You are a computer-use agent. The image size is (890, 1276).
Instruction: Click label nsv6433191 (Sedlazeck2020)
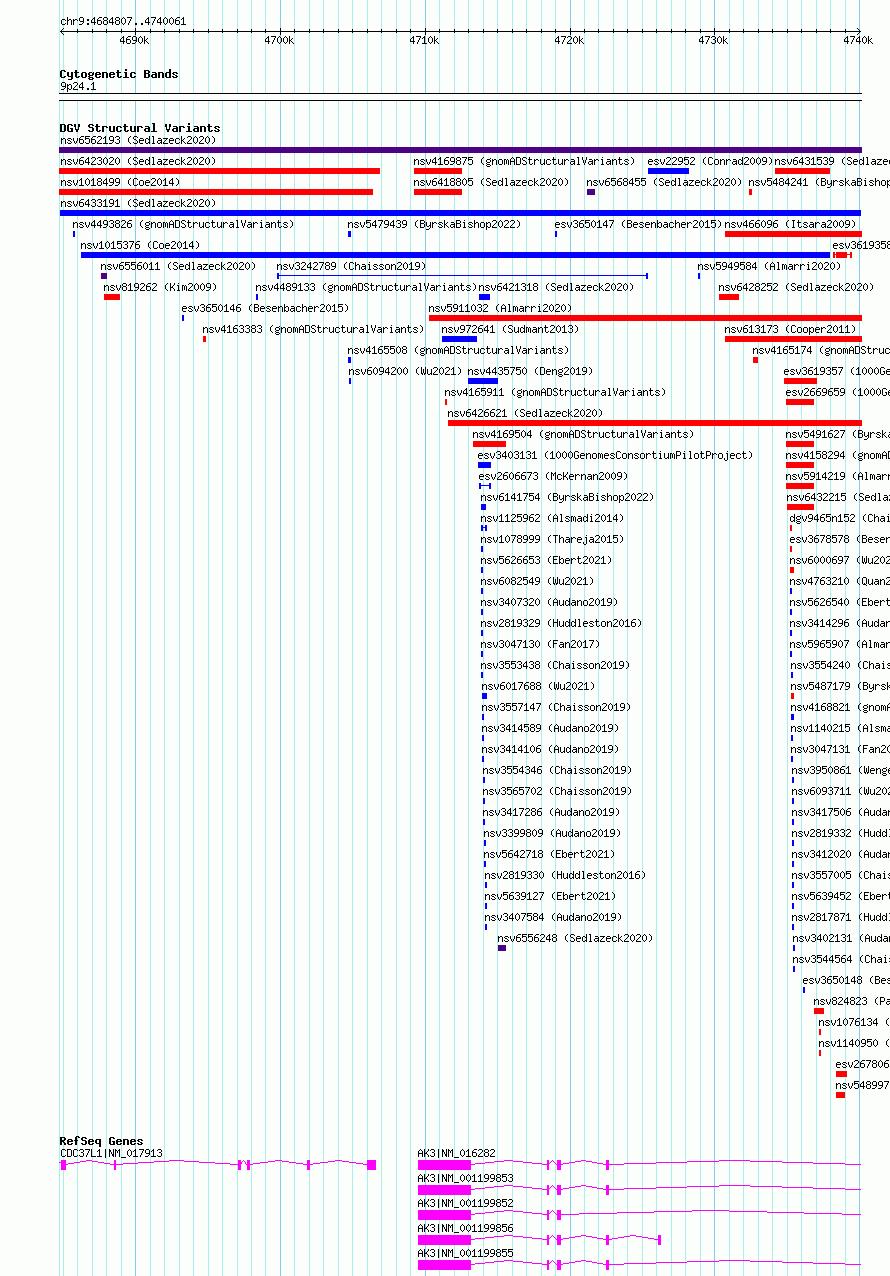[137, 203]
